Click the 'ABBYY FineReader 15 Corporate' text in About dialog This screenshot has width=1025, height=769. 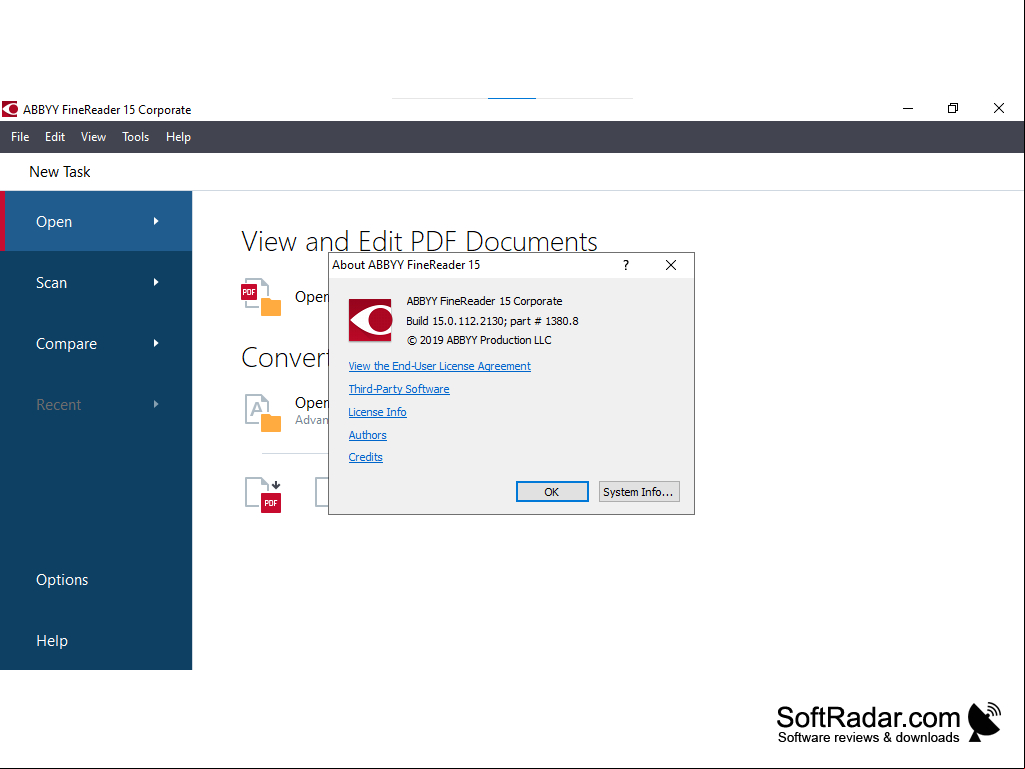[484, 301]
